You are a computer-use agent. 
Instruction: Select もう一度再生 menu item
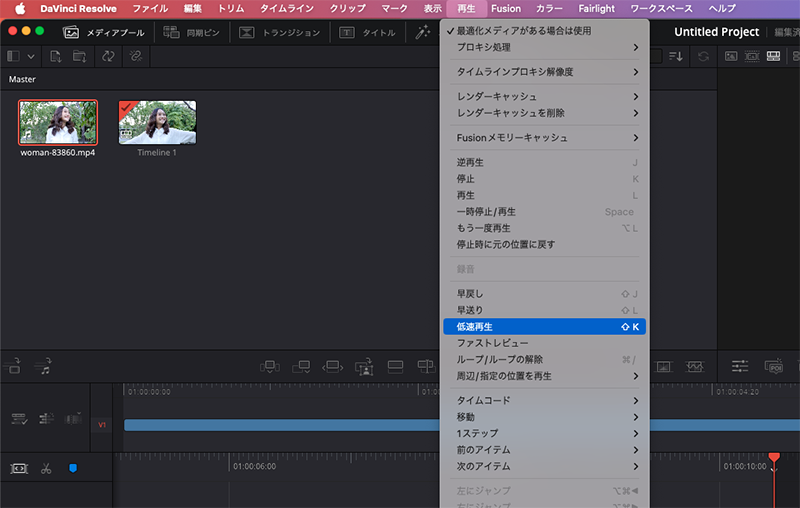544,228
